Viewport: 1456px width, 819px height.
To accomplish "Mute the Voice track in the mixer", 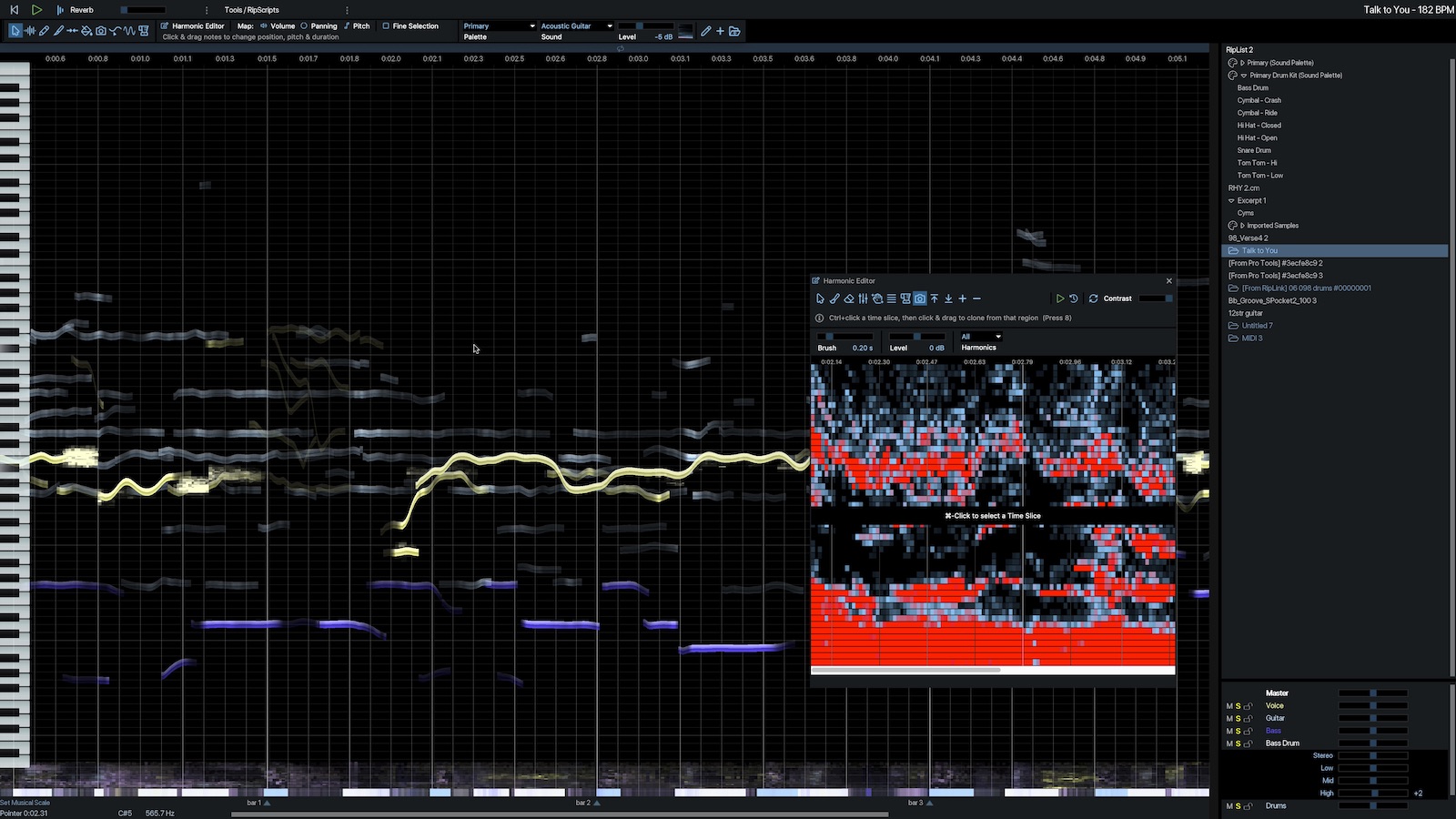I will pyautogui.click(x=1228, y=705).
